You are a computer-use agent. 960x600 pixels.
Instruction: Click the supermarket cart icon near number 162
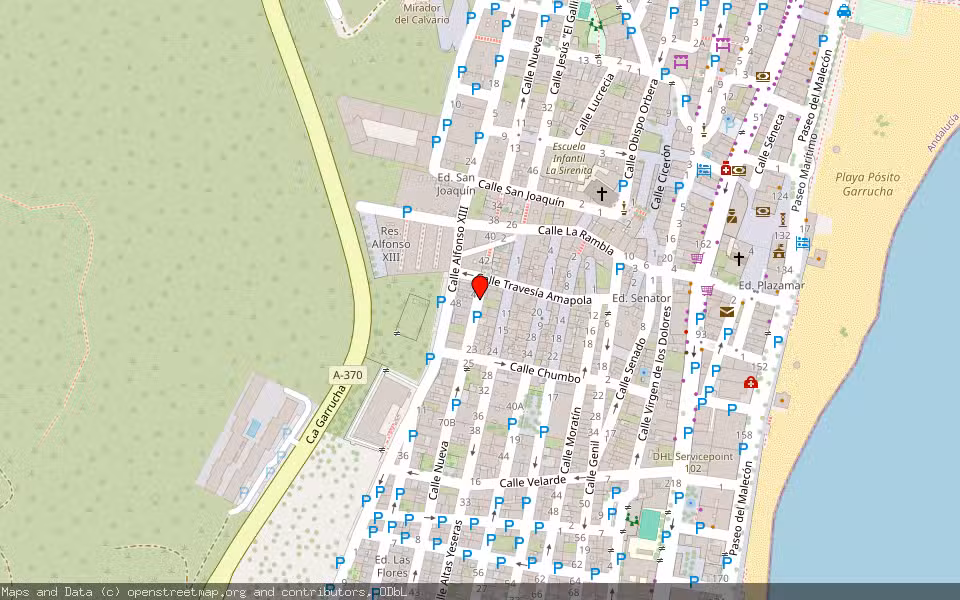click(697, 258)
